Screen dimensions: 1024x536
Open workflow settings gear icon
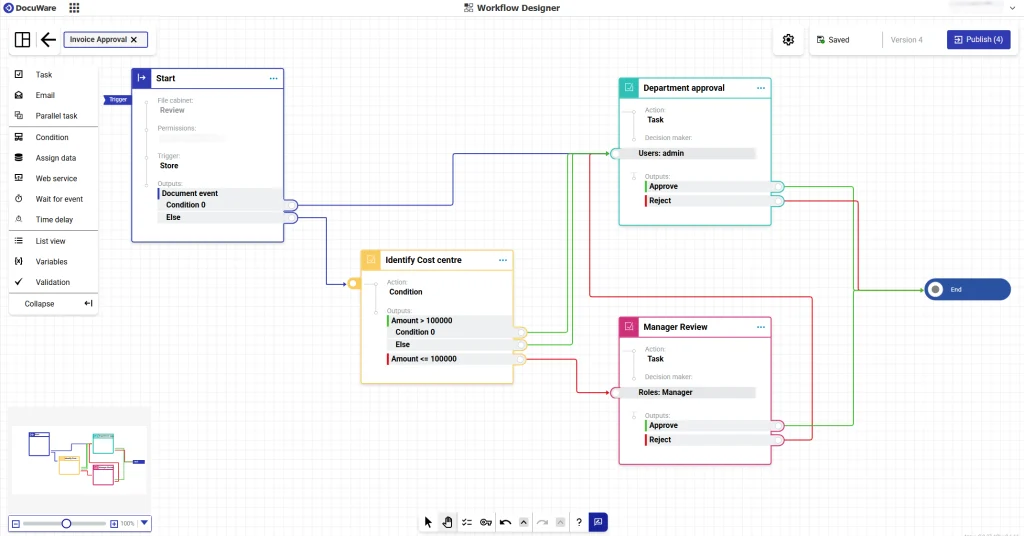click(x=788, y=40)
